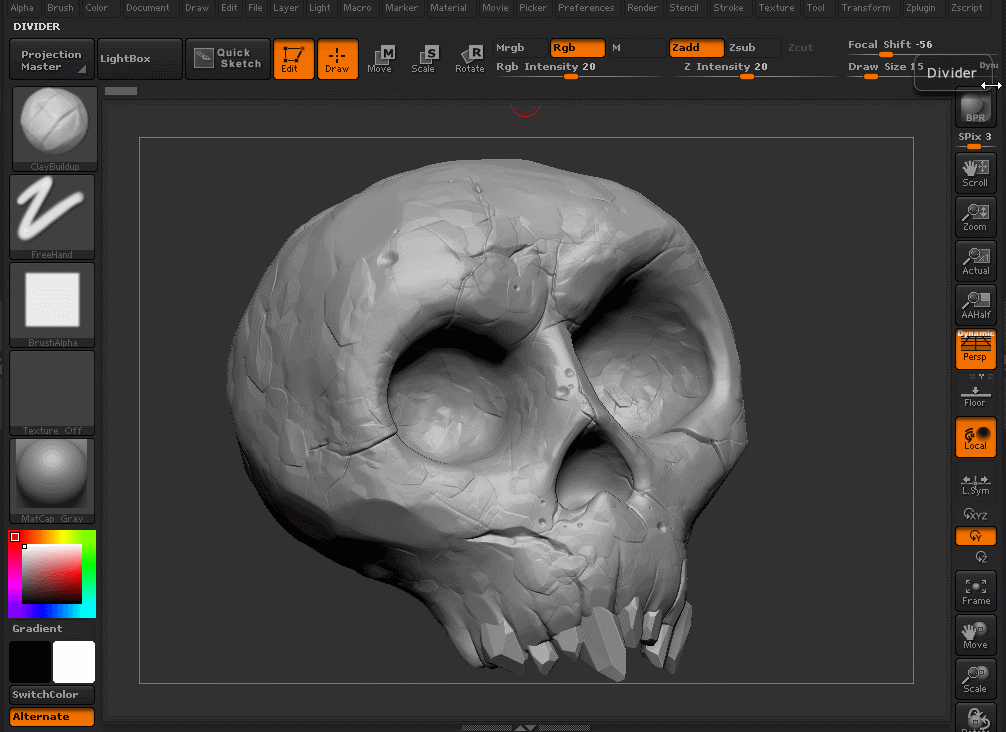Click the Scale transform mode icon
Image resolution: width=1006 pixels, height=732 pixels.
[423, 59]
